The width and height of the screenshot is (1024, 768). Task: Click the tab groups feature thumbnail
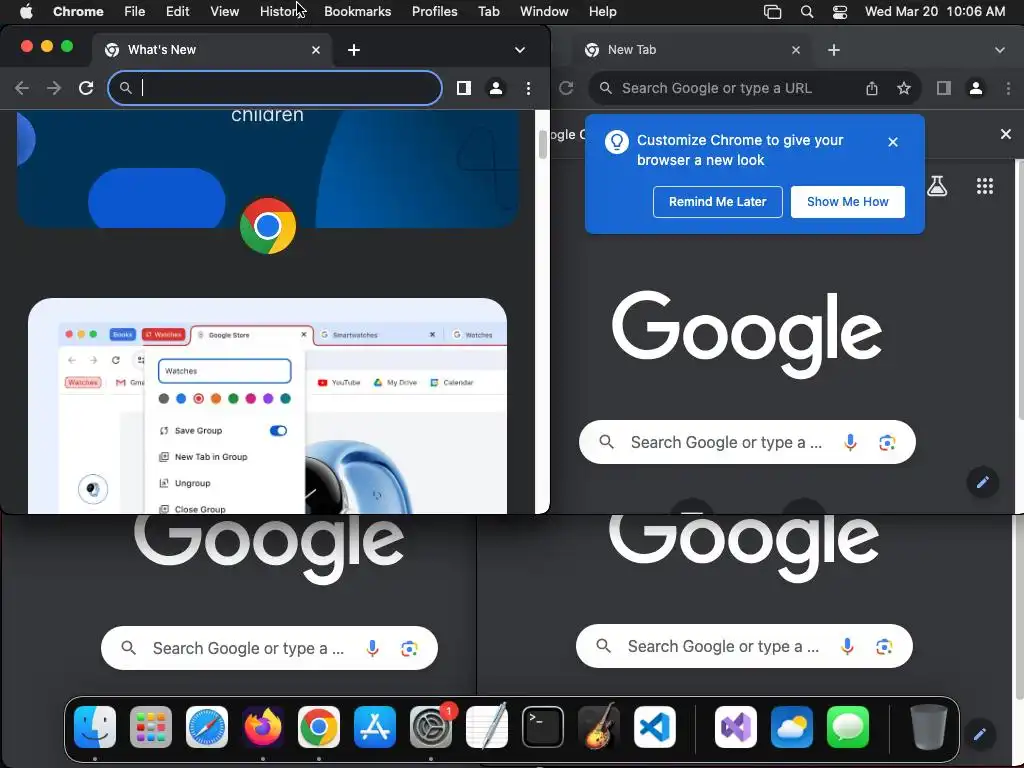[x=267, y=406]
